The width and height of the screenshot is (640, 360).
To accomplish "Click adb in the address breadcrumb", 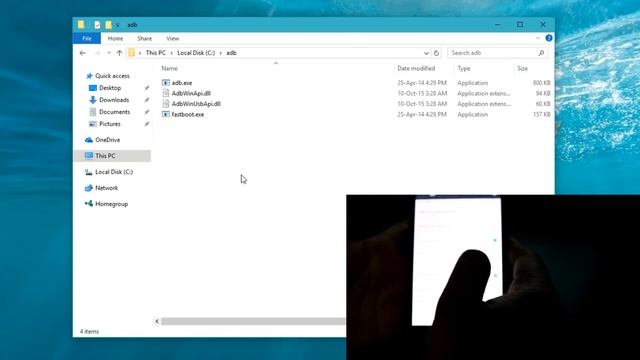I will click(x=231, y=53).
